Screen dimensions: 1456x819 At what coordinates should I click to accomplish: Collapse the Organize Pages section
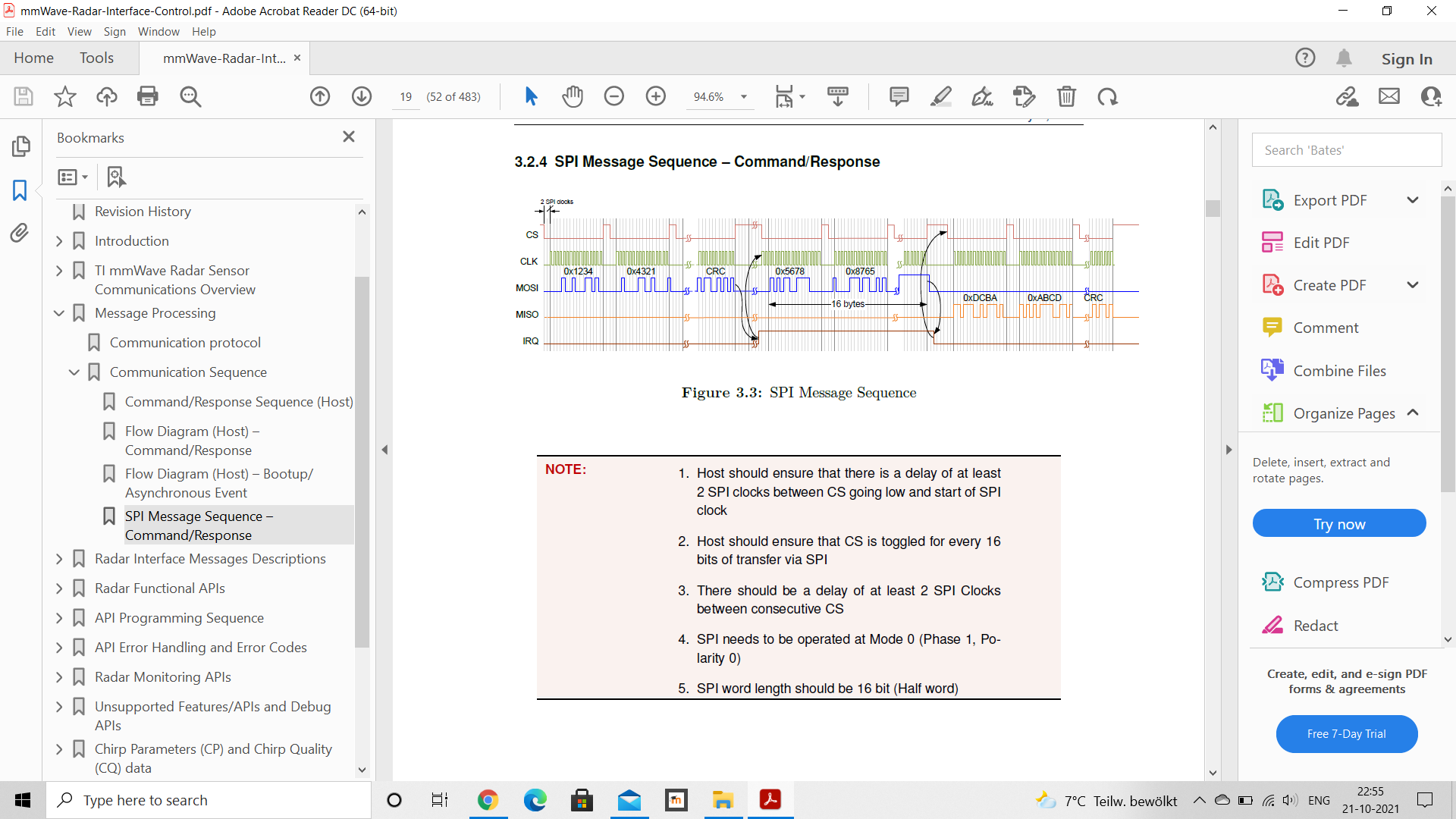coord(1414,413)
